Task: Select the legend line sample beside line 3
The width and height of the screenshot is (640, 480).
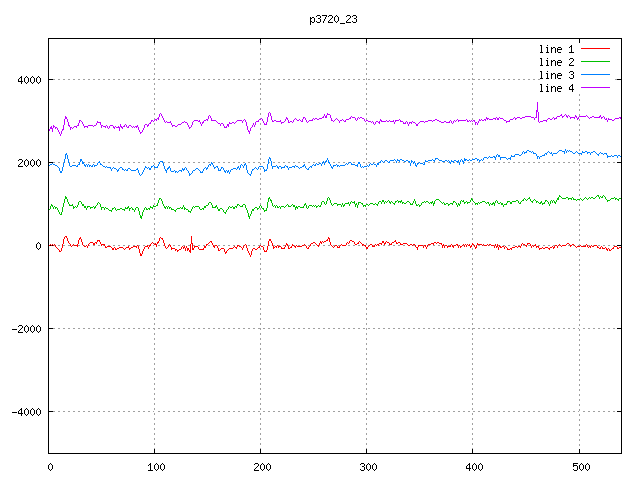Action: click(595, 75)
